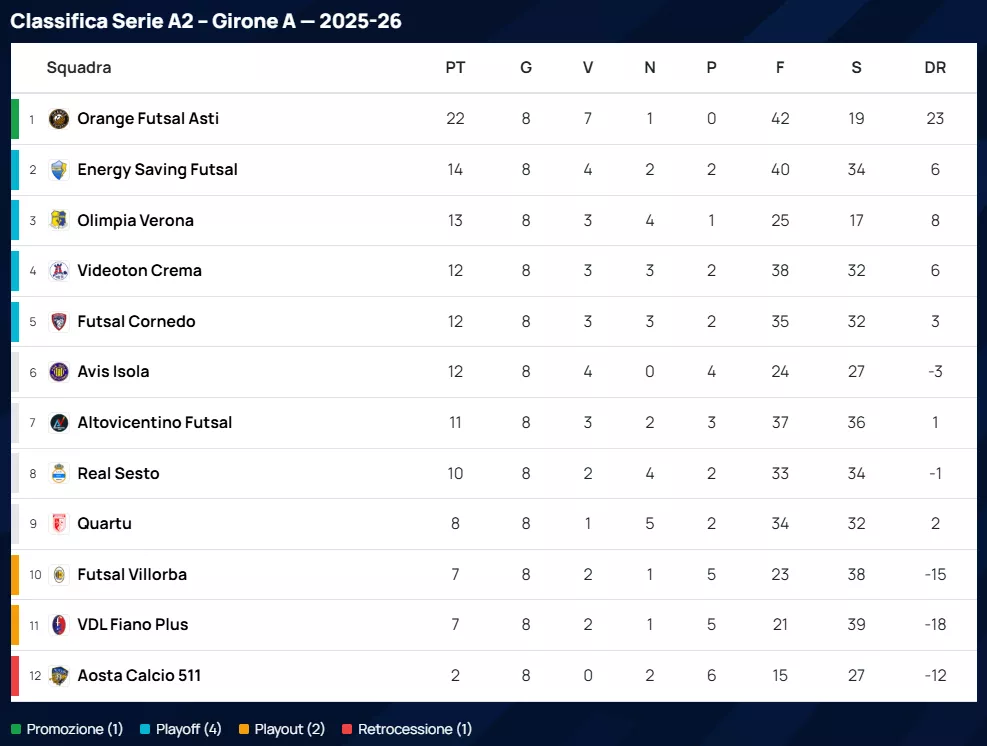Click the Orange Futsal Asti team logo
987x746 pixels.
coord(59,119)
